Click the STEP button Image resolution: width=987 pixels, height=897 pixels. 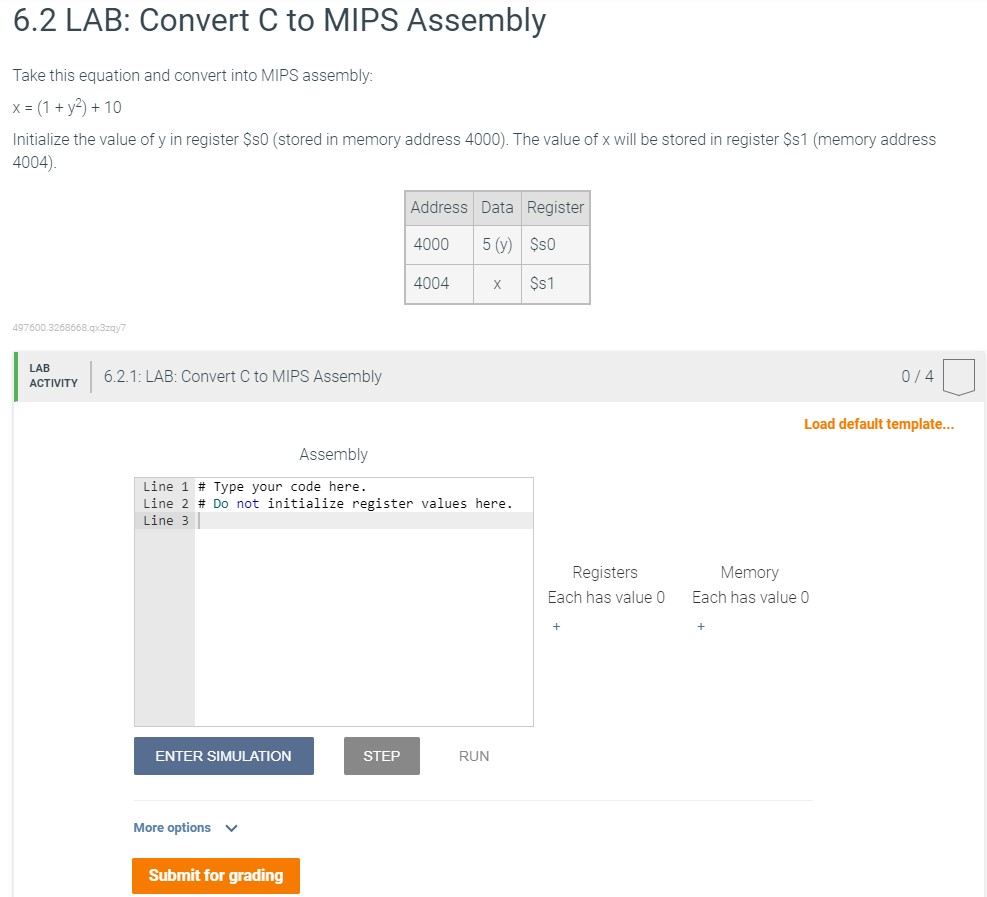click(x=381, y=755)
